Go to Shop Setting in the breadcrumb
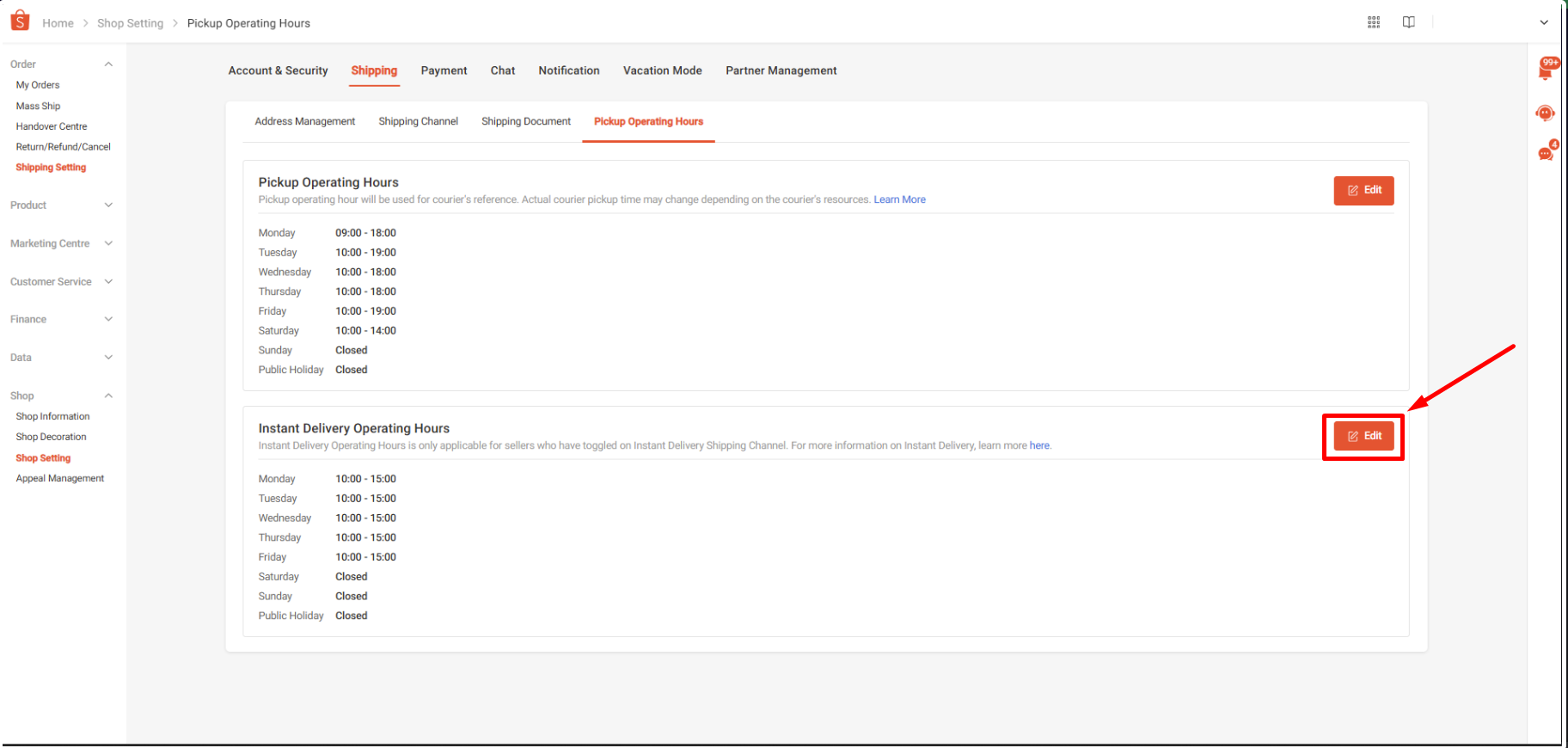The image size is (1568, 748). (130, 23)
